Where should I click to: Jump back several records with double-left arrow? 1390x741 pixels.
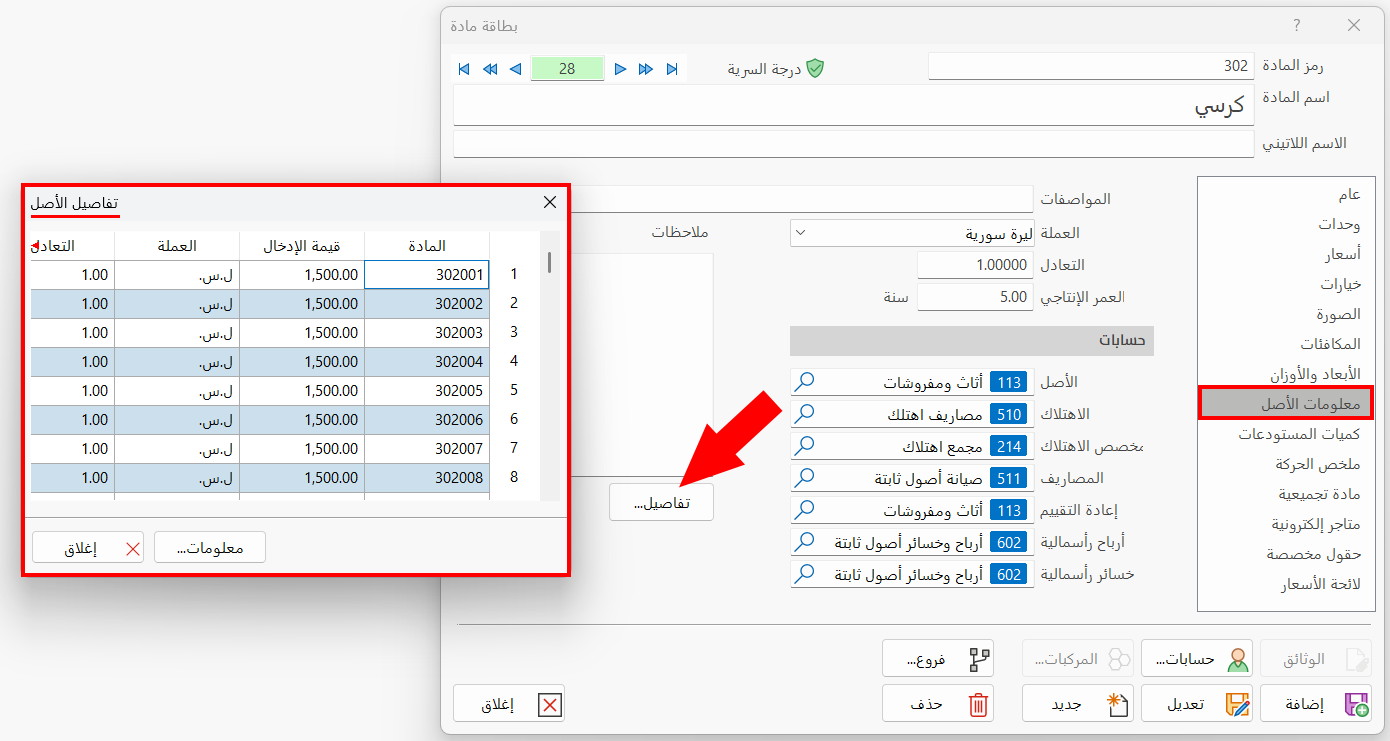click(x=490, y=69)
